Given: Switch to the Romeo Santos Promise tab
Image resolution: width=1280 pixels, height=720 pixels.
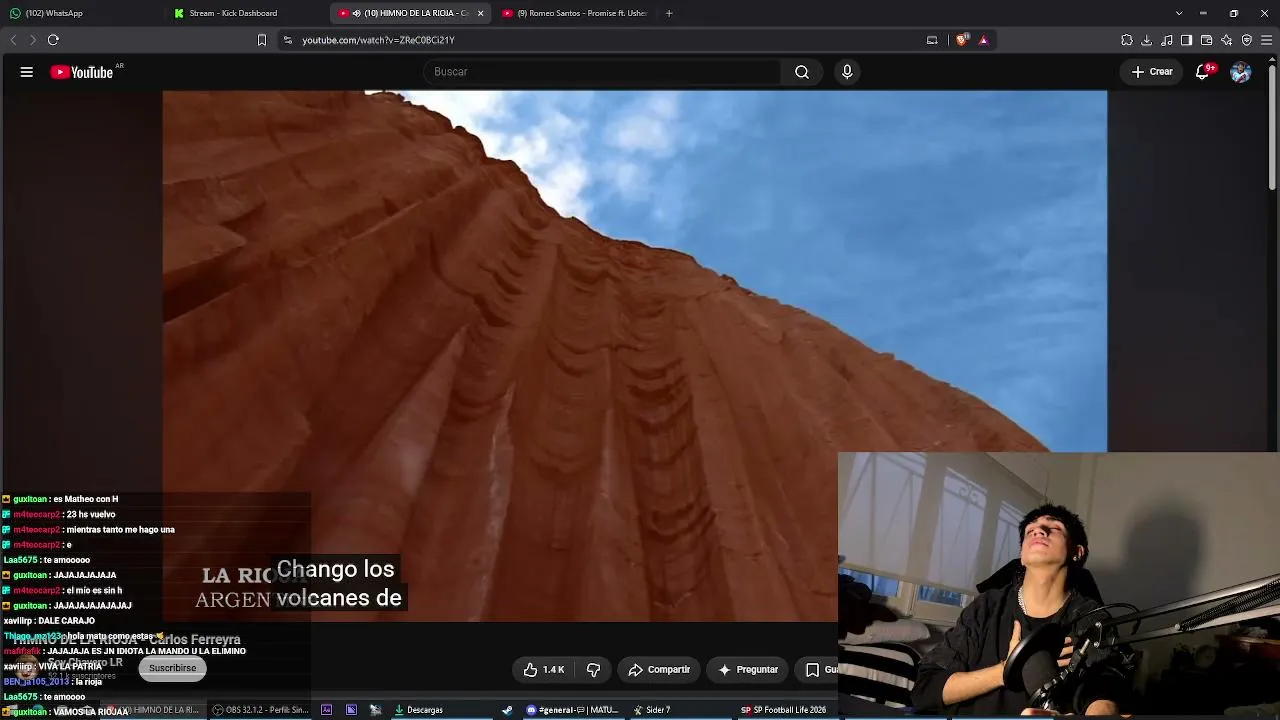Looking at the screenshot, I should [x=574, y=13].
